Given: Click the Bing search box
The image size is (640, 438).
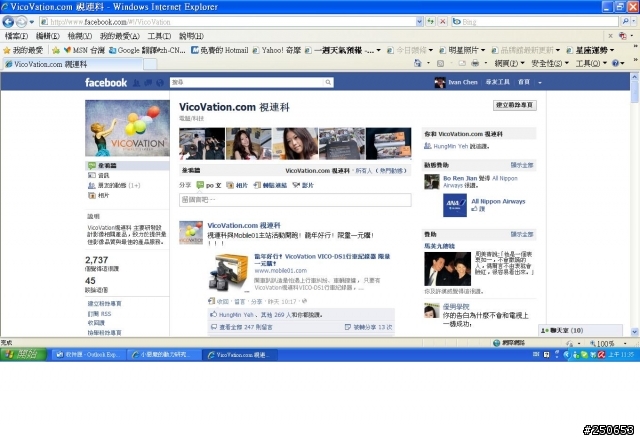Looking at the screenshot, I should (x=536, y=22).
